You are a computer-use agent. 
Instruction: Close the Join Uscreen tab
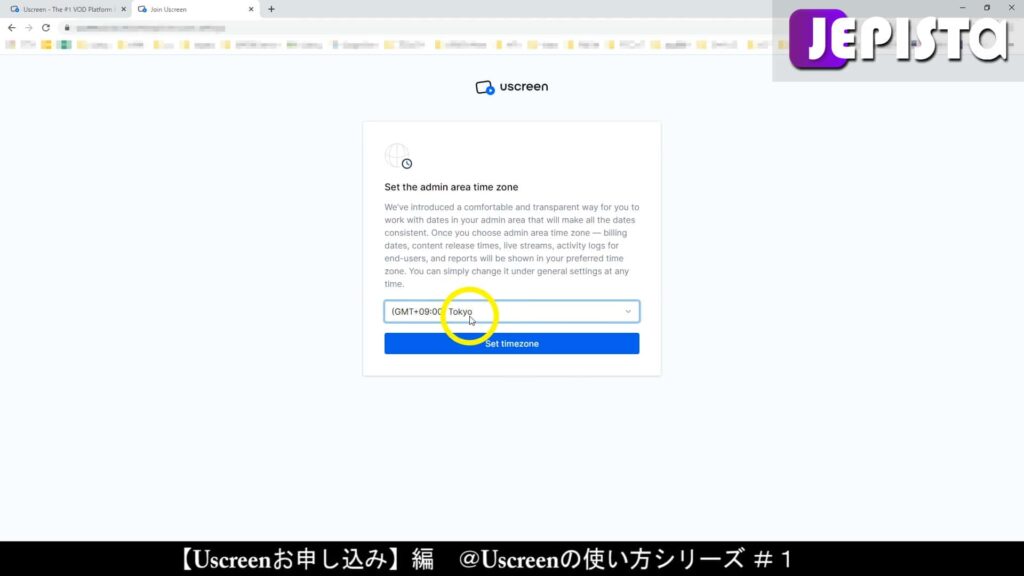click(x=251, y=9)
